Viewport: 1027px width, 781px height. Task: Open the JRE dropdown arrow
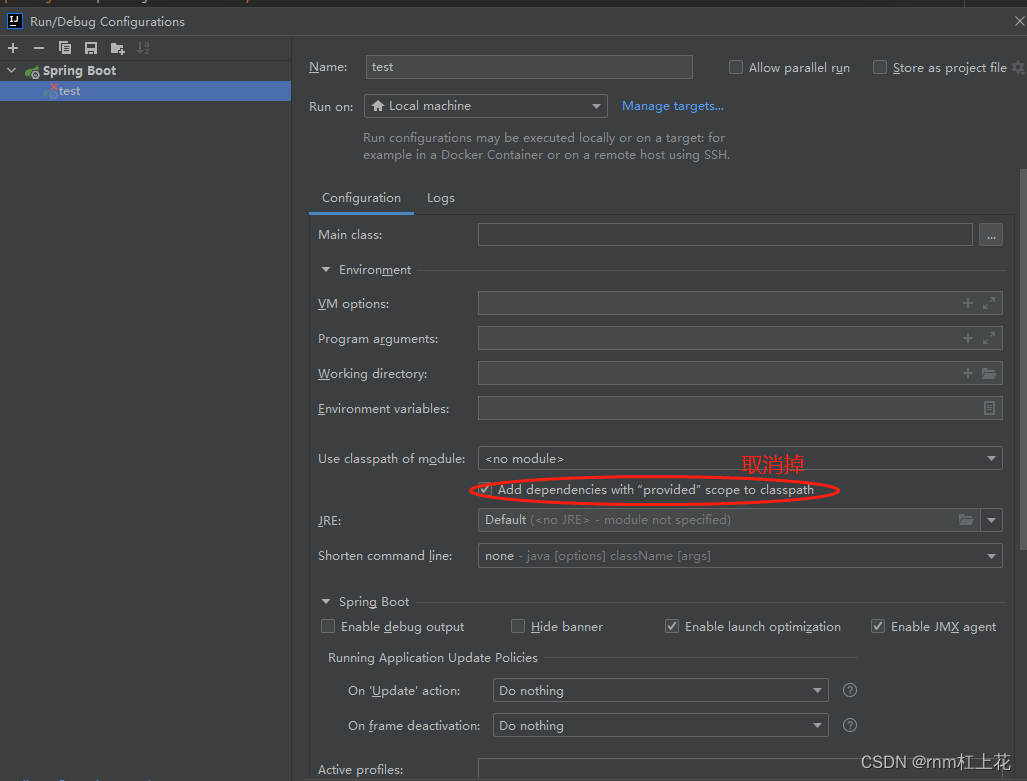point(992,520)
